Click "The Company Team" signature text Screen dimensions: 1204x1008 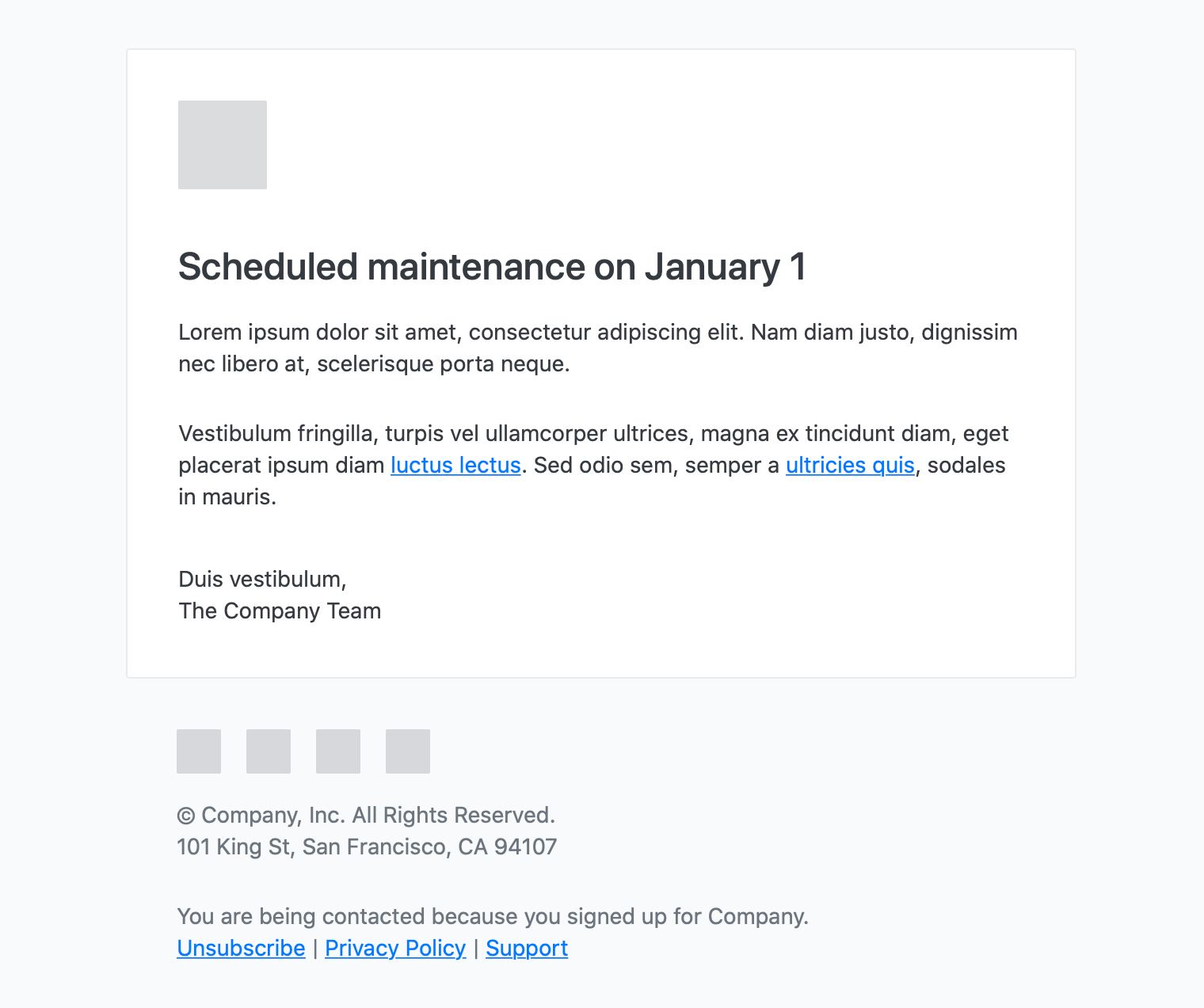click(x=280, y=611)
